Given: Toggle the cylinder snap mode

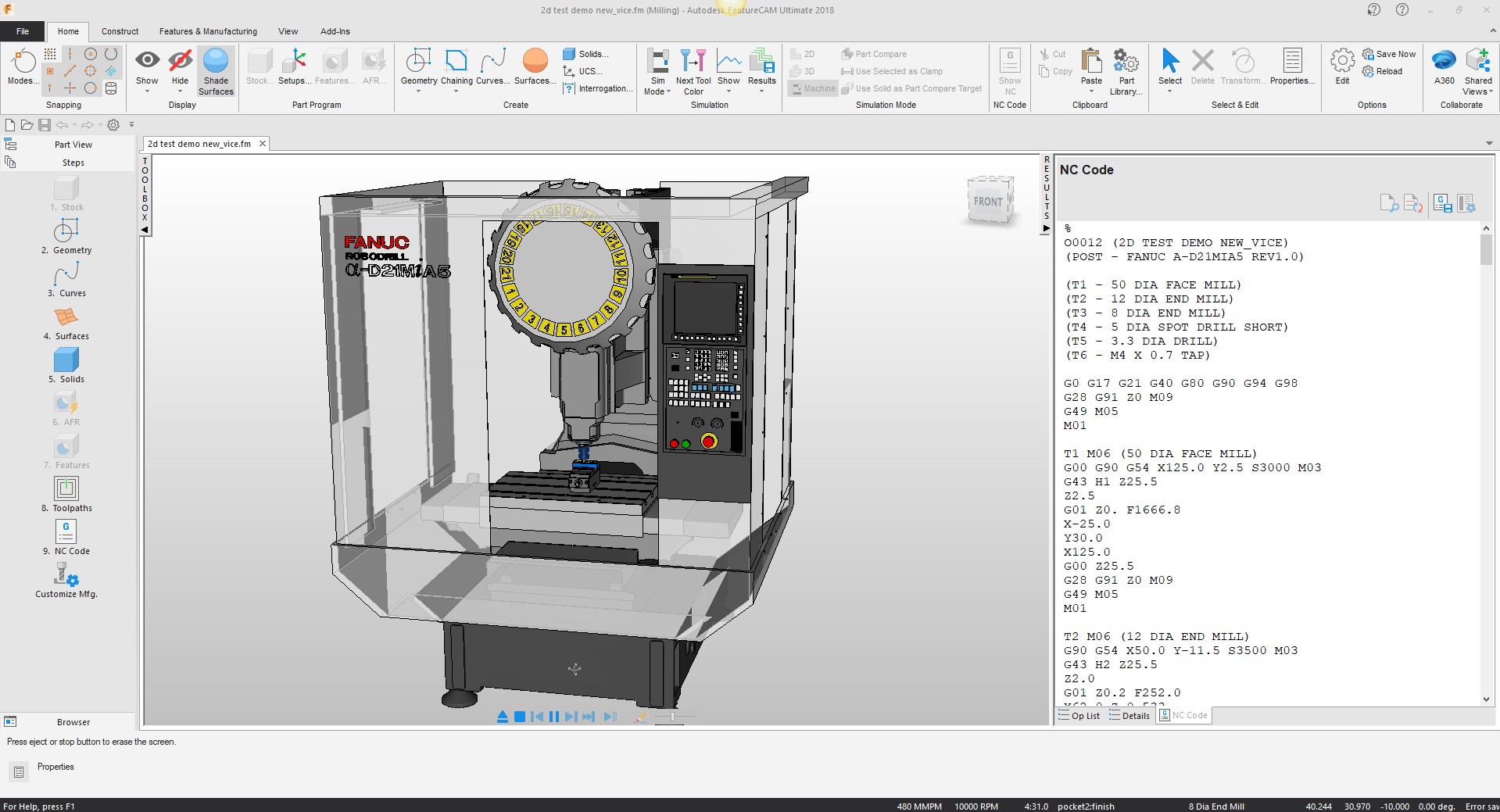Looking at the screenshot, I should coord(111,88).
